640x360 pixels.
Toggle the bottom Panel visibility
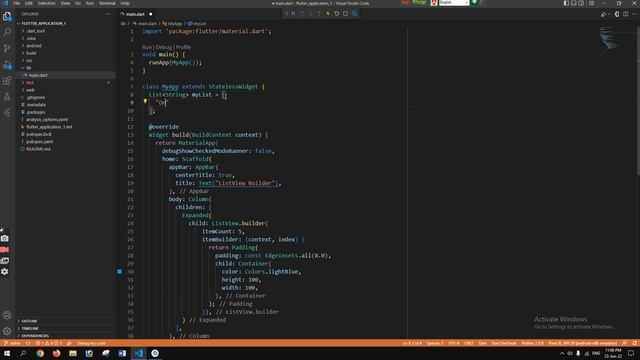(574, 3)
